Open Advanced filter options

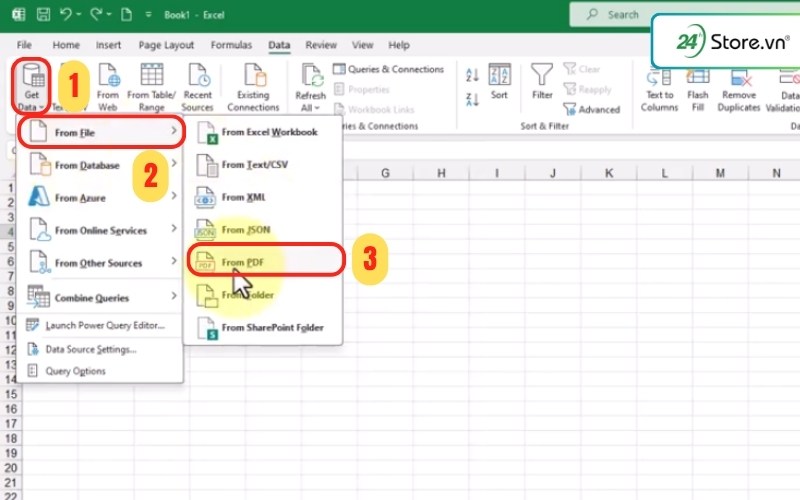point(592,109)
